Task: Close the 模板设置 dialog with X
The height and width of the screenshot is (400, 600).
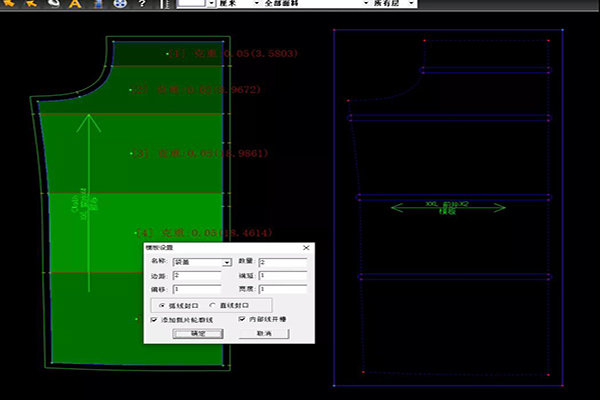Action: pos(305,246)
